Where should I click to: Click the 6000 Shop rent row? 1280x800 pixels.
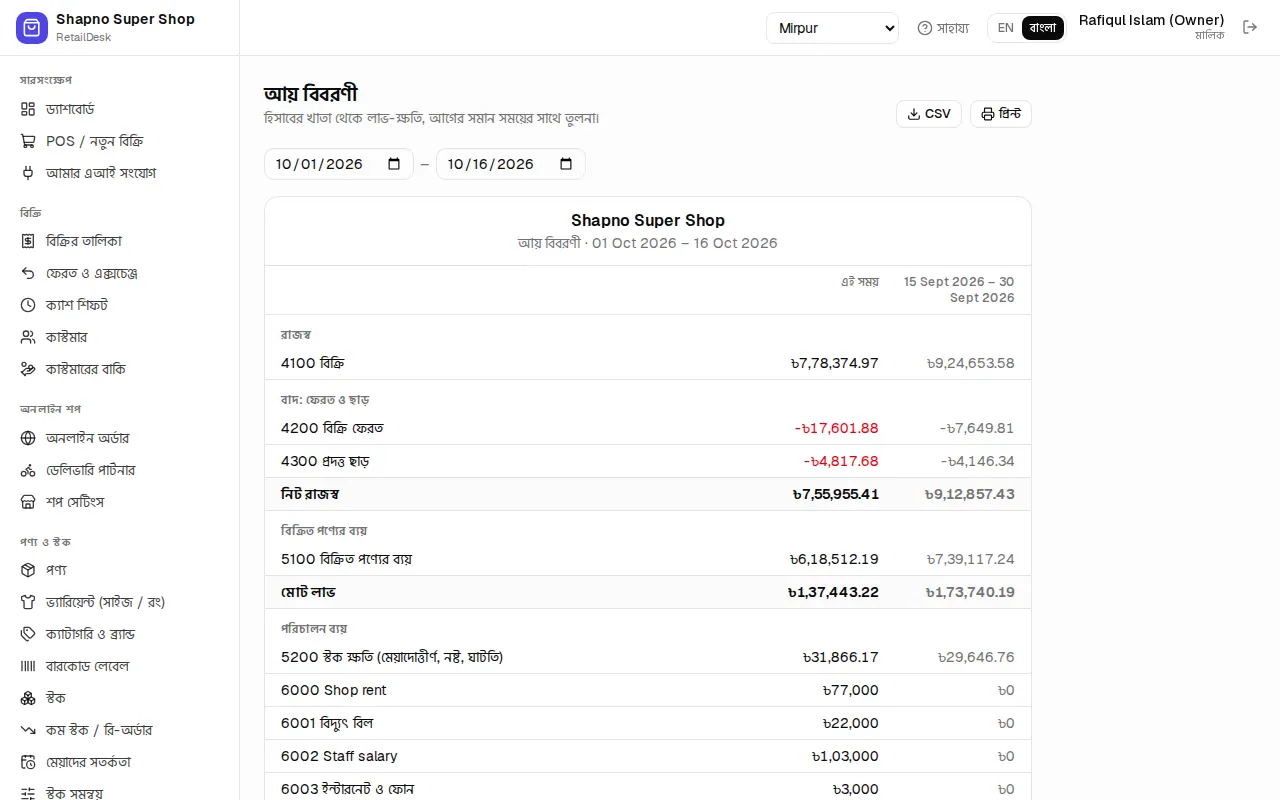click(648, 690)
